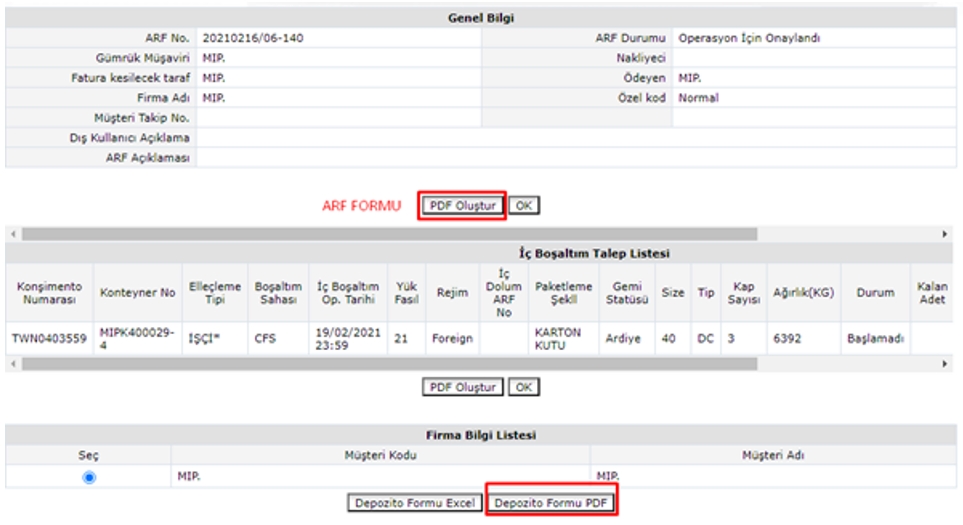Click the Konşimento Numarası column header

tap(49, 293)
